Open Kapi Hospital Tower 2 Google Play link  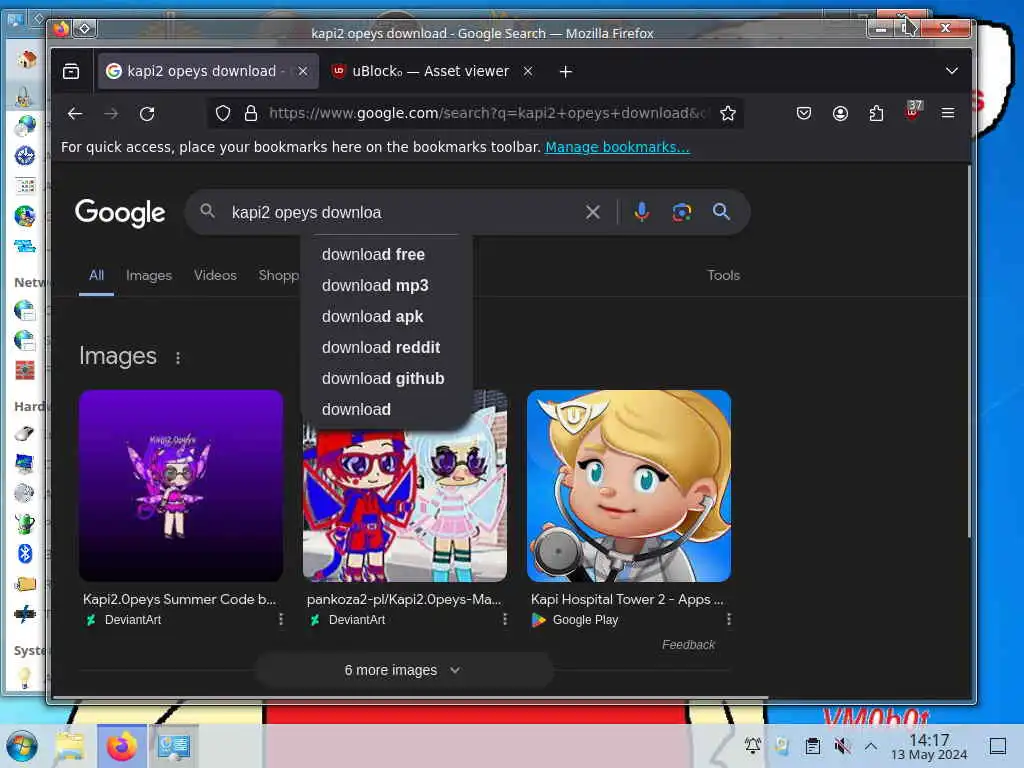[627, 600]
